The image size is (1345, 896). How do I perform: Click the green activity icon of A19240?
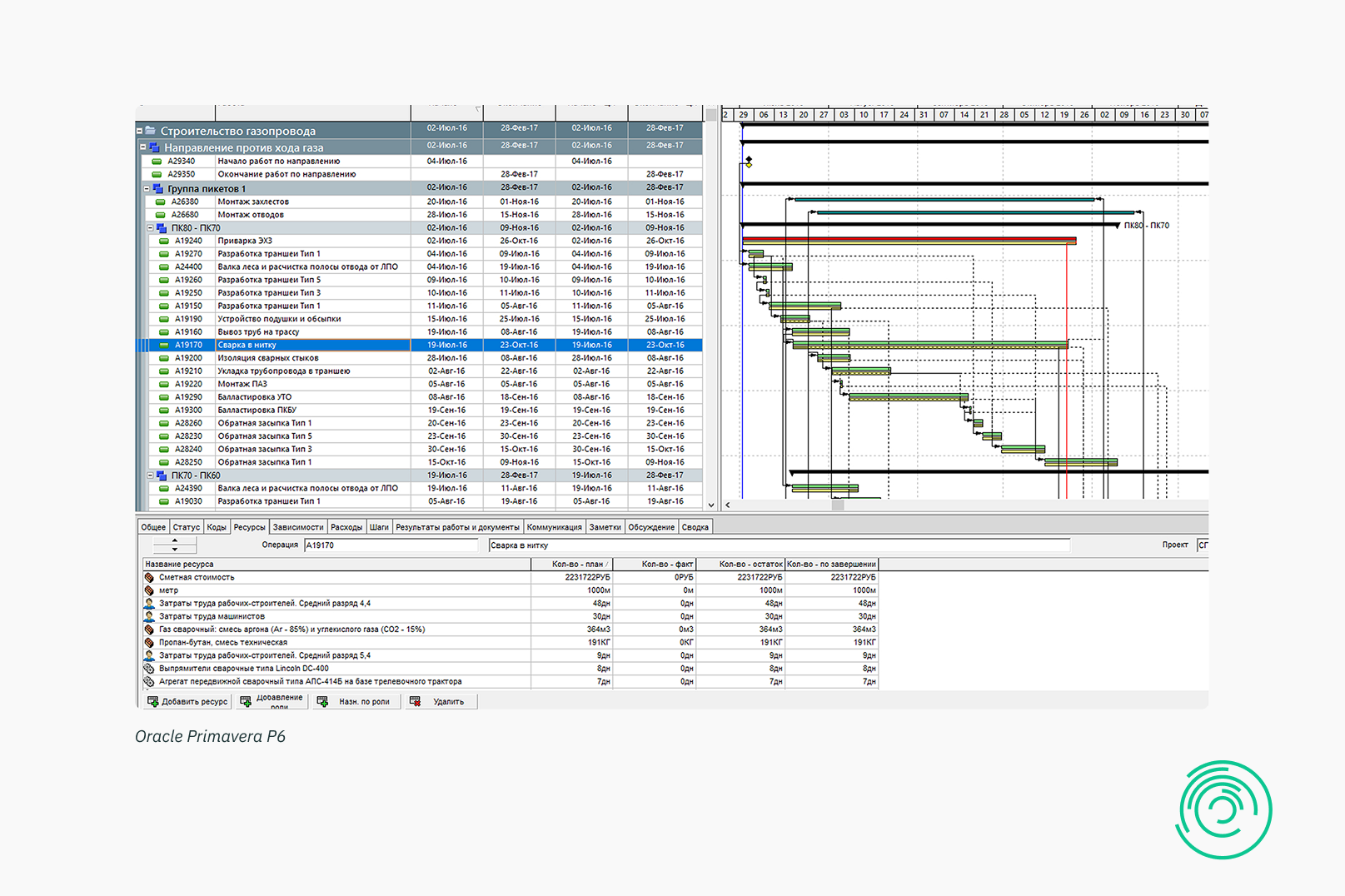[164, 241]
